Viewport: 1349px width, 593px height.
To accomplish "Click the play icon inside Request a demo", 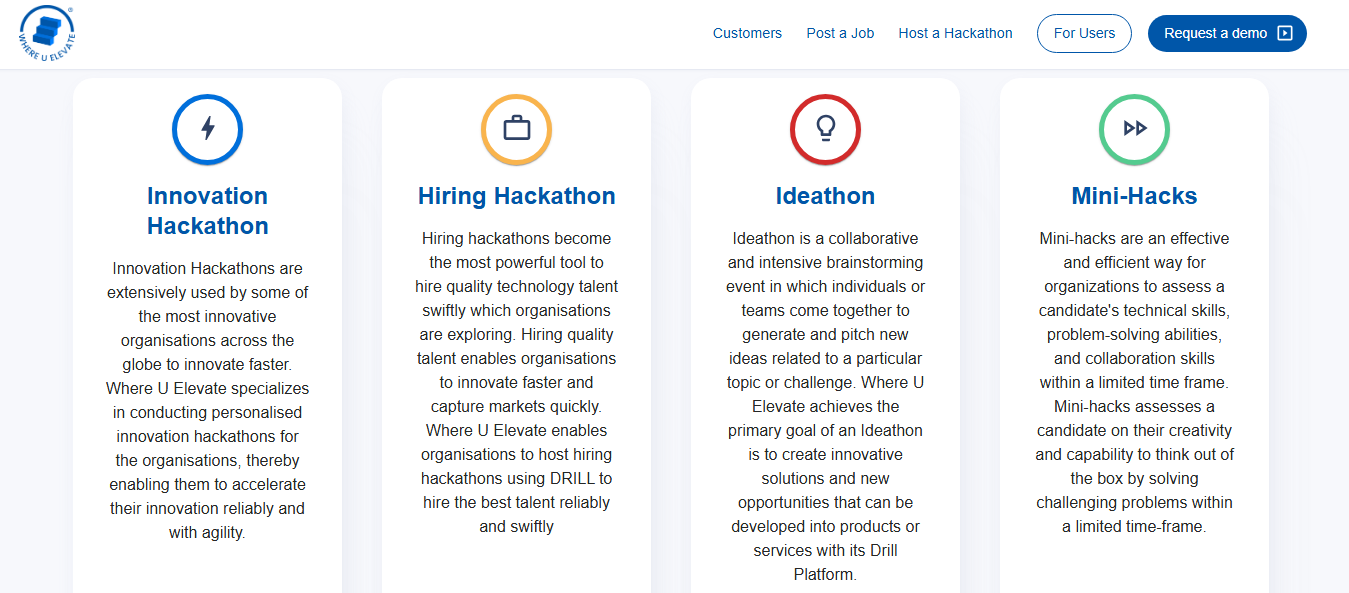I will point(1286,33).
